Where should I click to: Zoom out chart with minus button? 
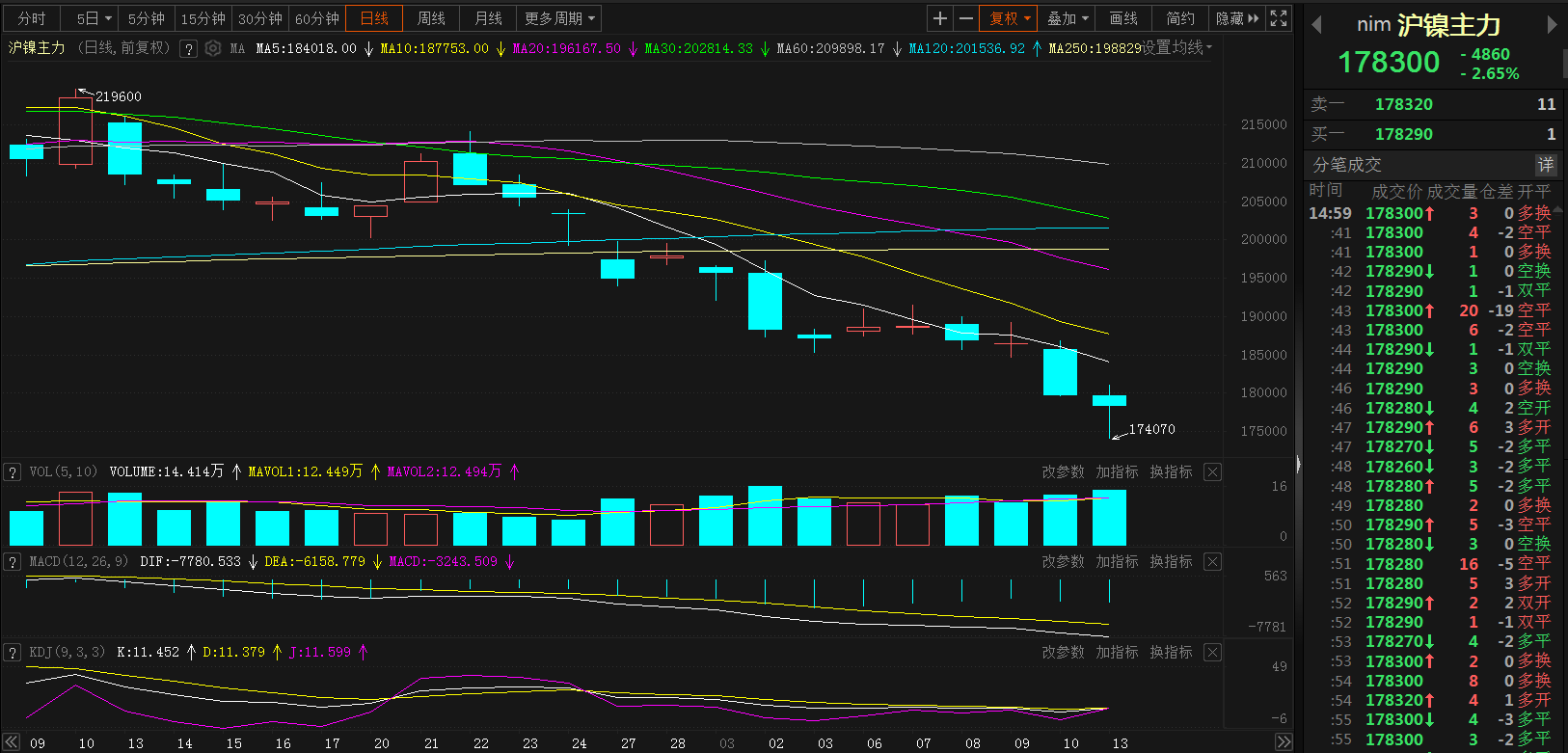965,18
